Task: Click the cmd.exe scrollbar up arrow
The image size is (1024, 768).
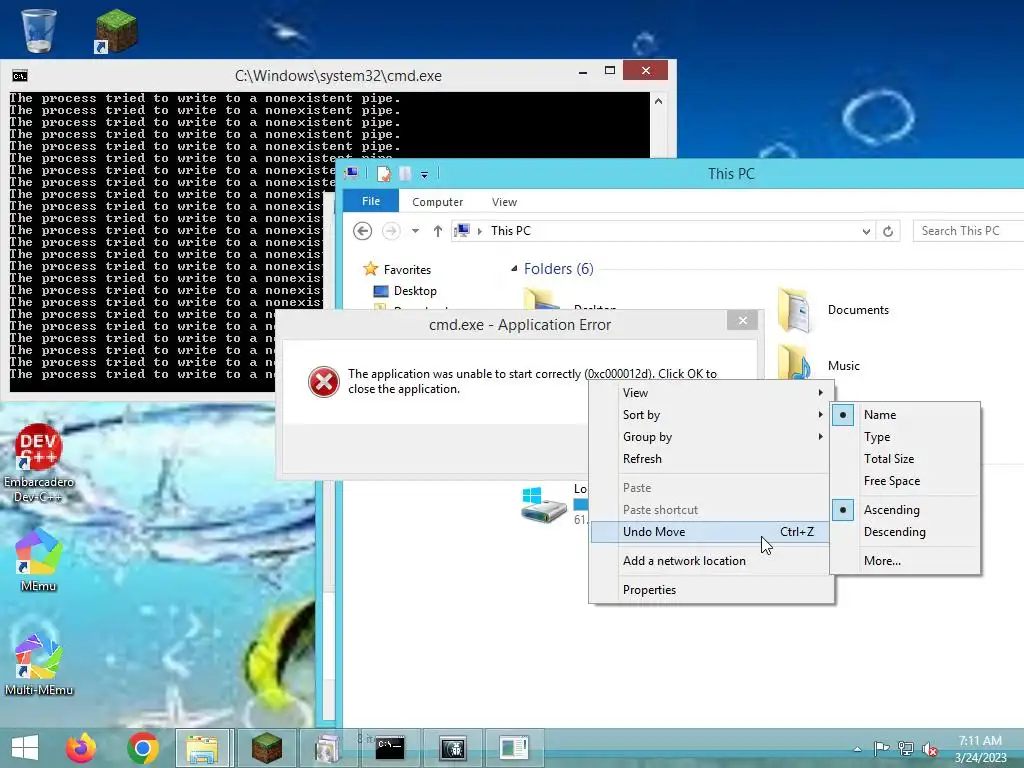Action: (658, 101)
